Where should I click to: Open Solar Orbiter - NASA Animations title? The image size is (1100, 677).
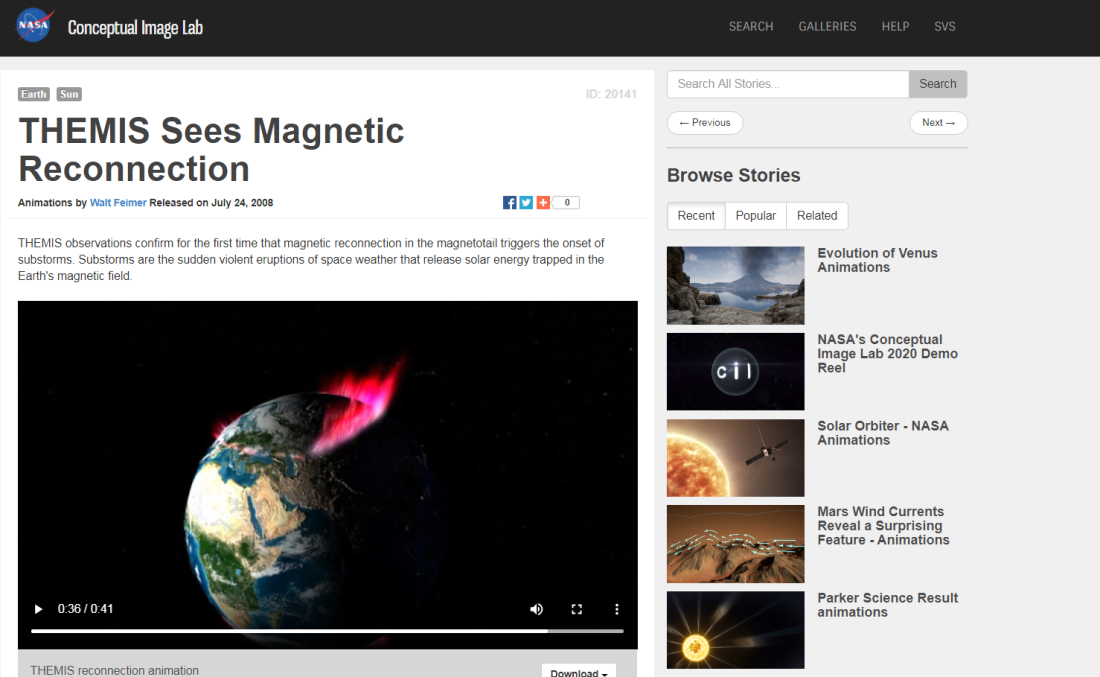point(883,433)
